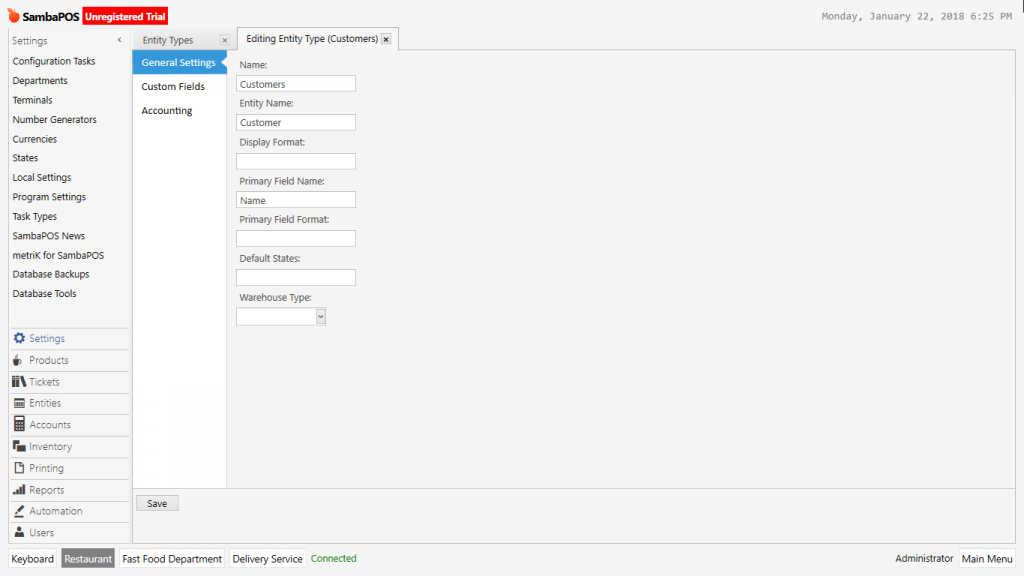Open Task Types

point(35,217)
